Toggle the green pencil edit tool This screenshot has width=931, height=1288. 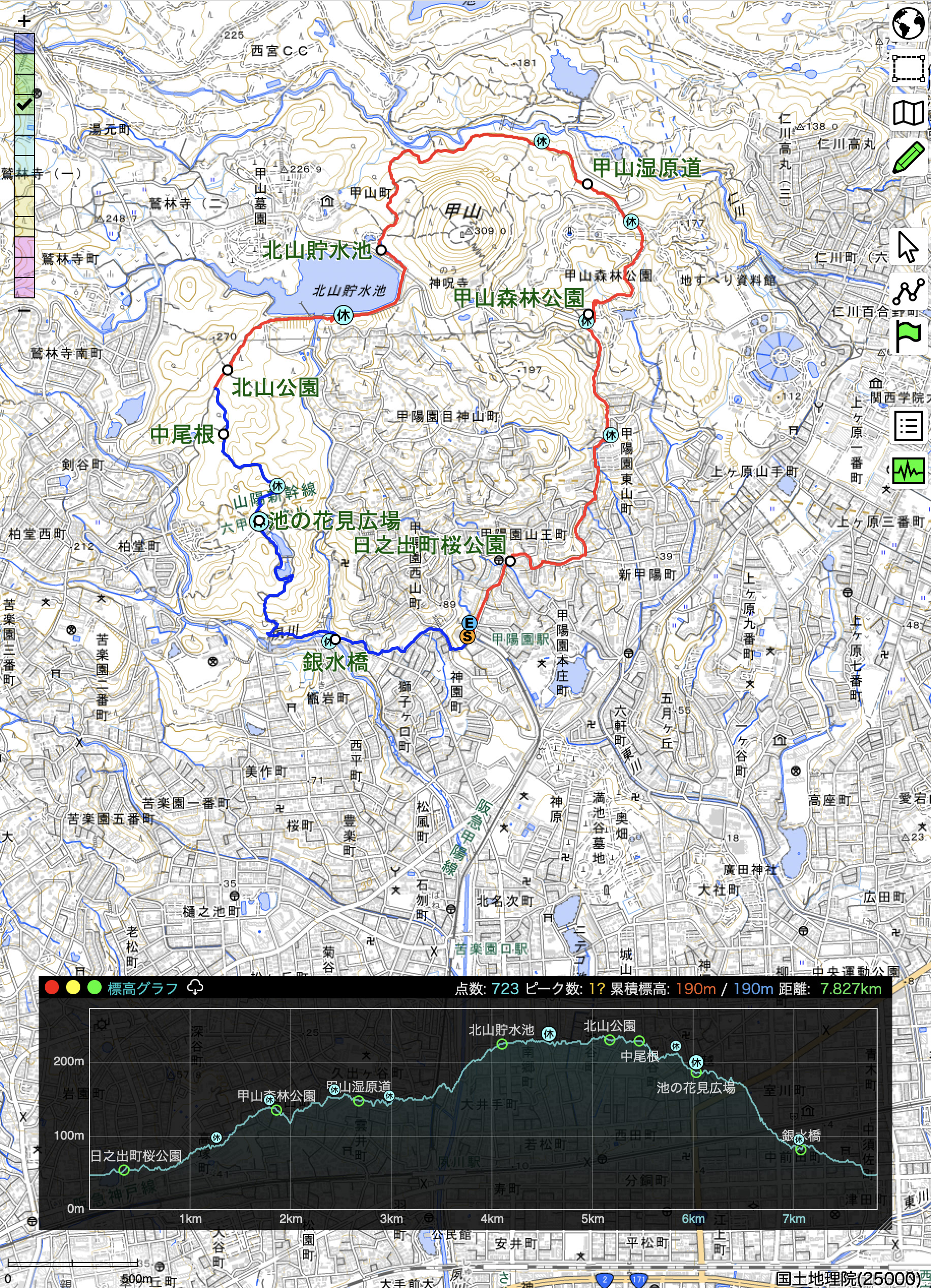click(908, 158)
